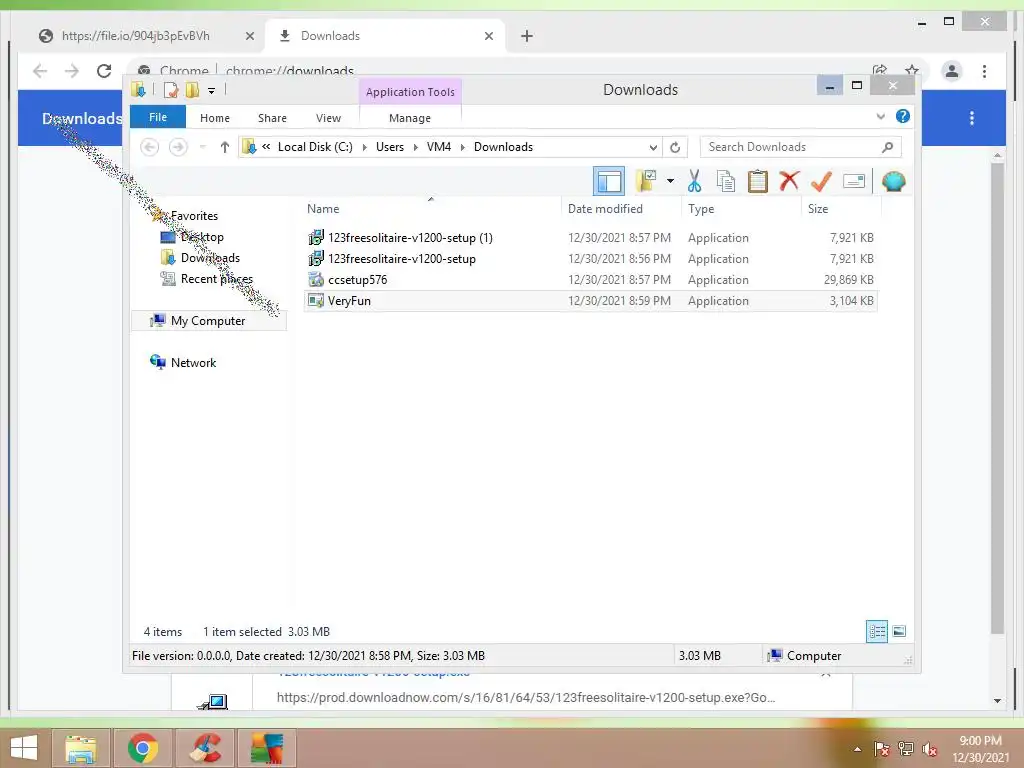
Task: Select Network in navigation pane
Action: pyautogui.click(x=193, y=362)
